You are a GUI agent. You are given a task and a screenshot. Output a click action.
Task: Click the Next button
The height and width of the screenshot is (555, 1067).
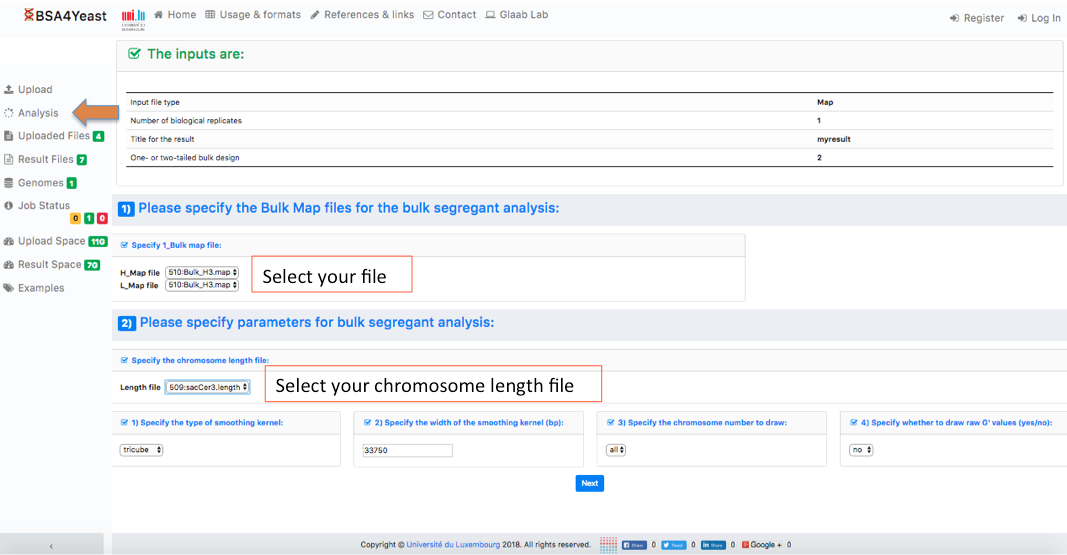589,483
